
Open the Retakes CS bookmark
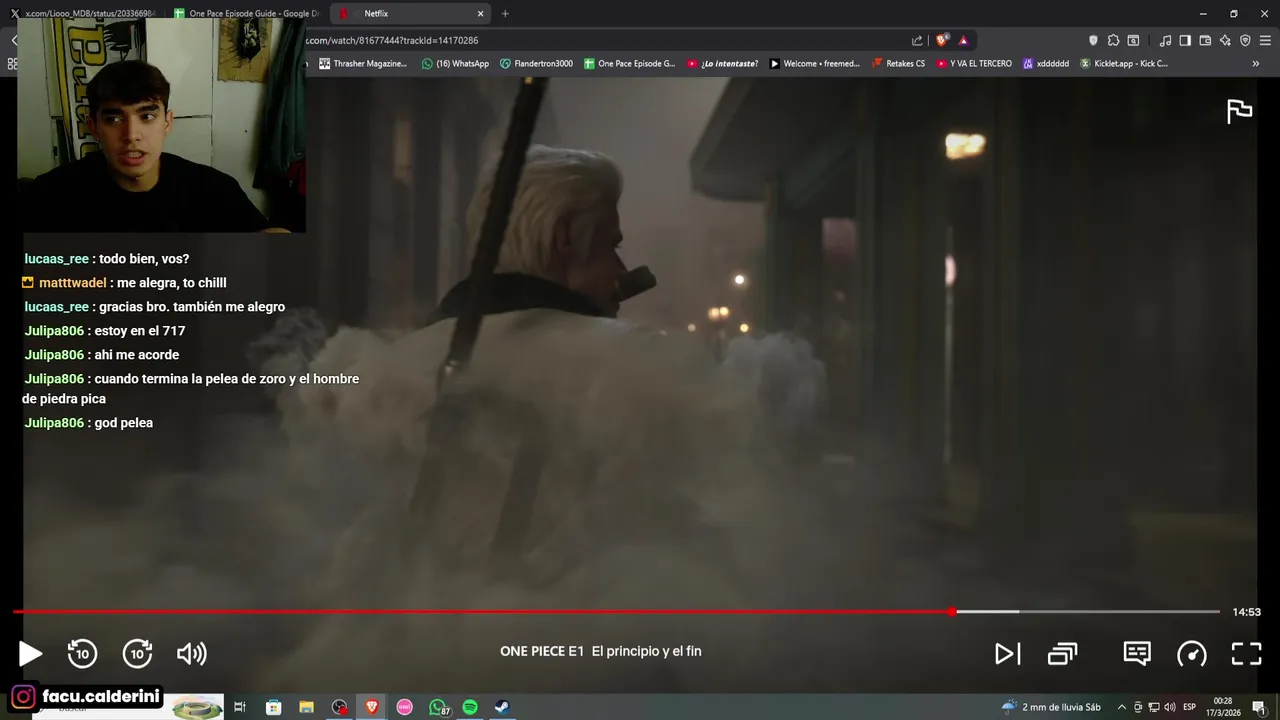898,64
